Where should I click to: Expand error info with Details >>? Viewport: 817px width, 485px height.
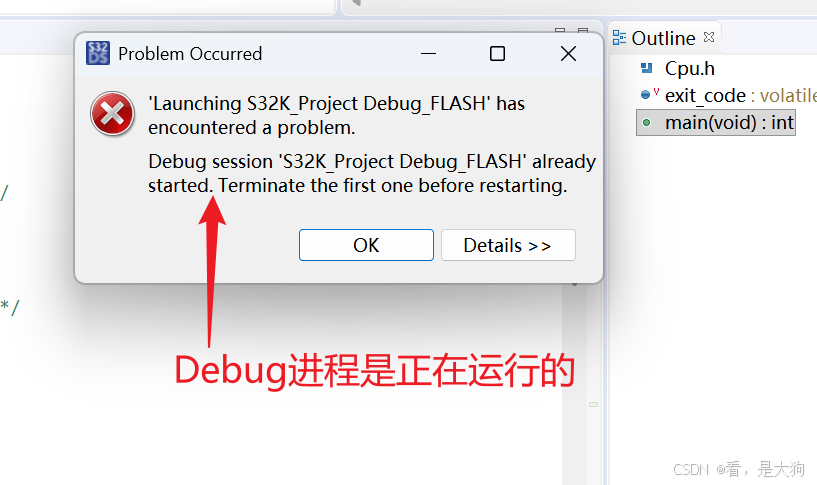pos(508,245)
